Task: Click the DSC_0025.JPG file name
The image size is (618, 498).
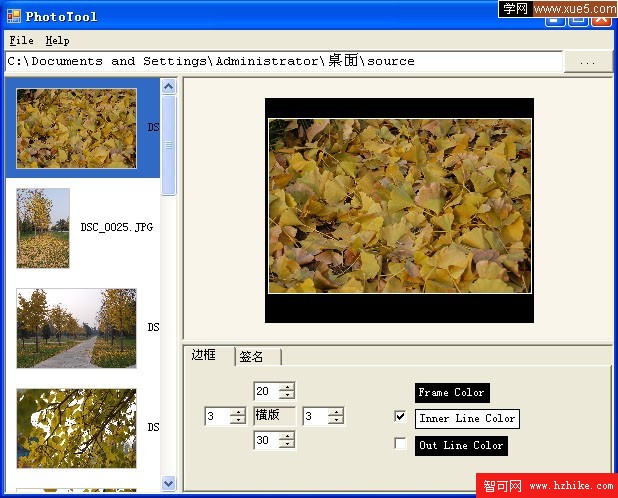Action: coord(117,227)
